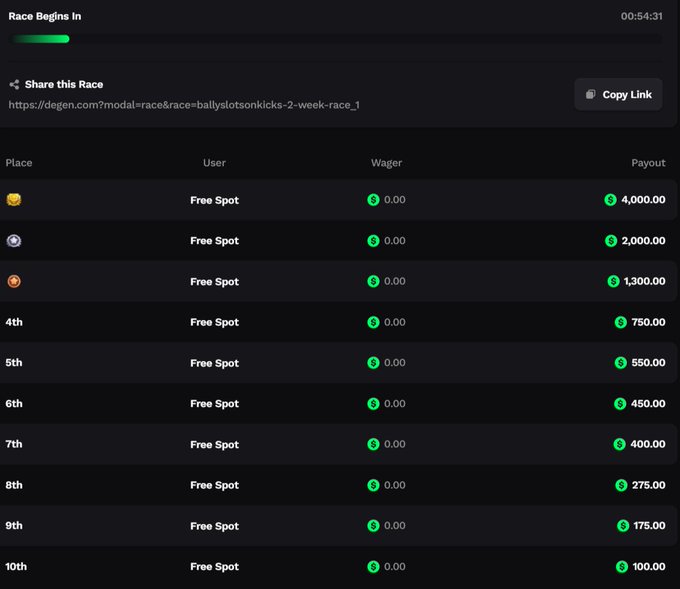Screen dimensions: 680x589
Task: Click the Place column header
Action: [x=19, y=163]
